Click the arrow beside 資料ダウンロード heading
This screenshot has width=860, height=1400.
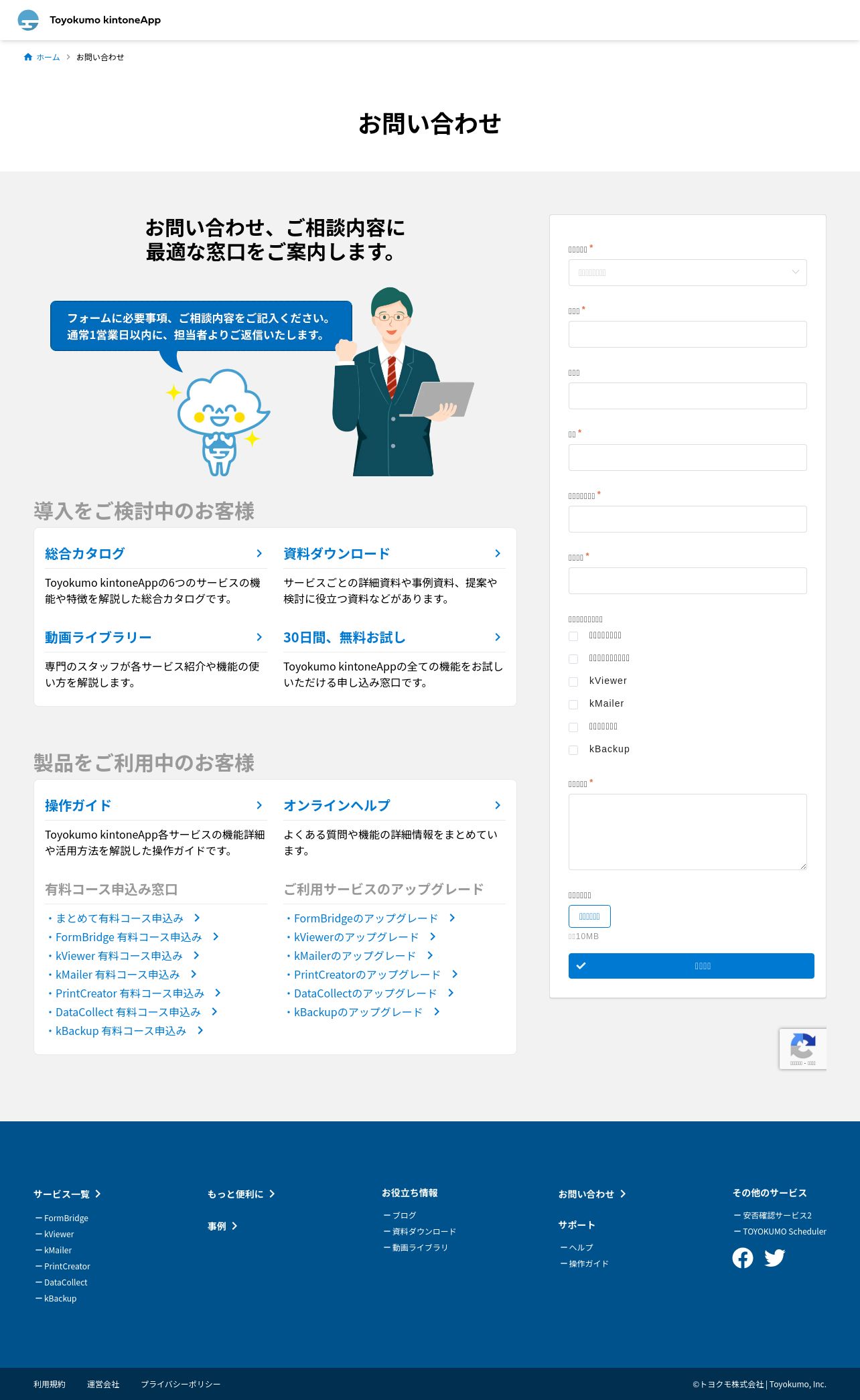[x=498, y=553]
